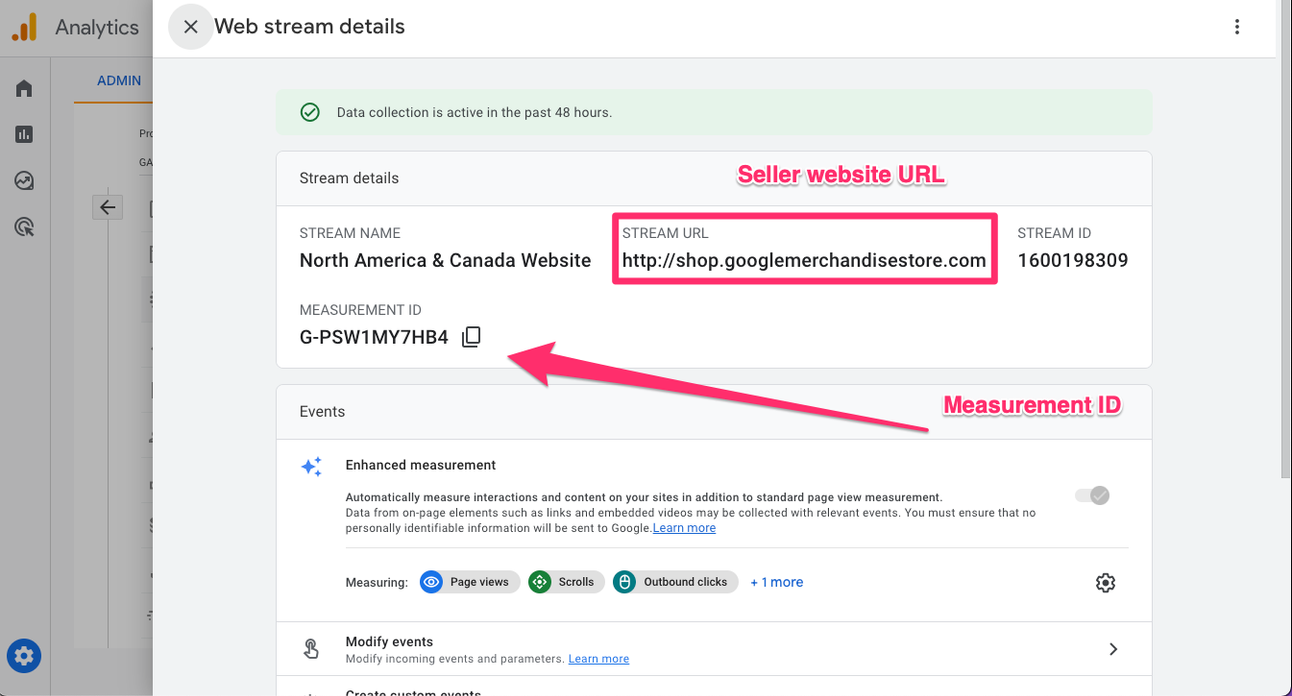Show the +1 more measured events
This screenshot has width=1292, height=696.
[777, 582]
